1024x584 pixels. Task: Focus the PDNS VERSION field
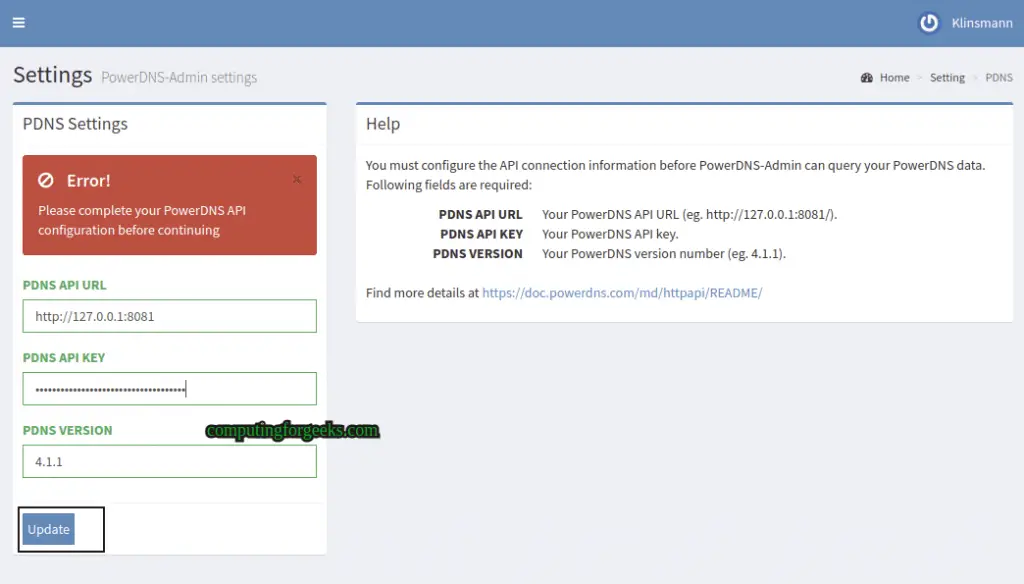coord(170,461)
